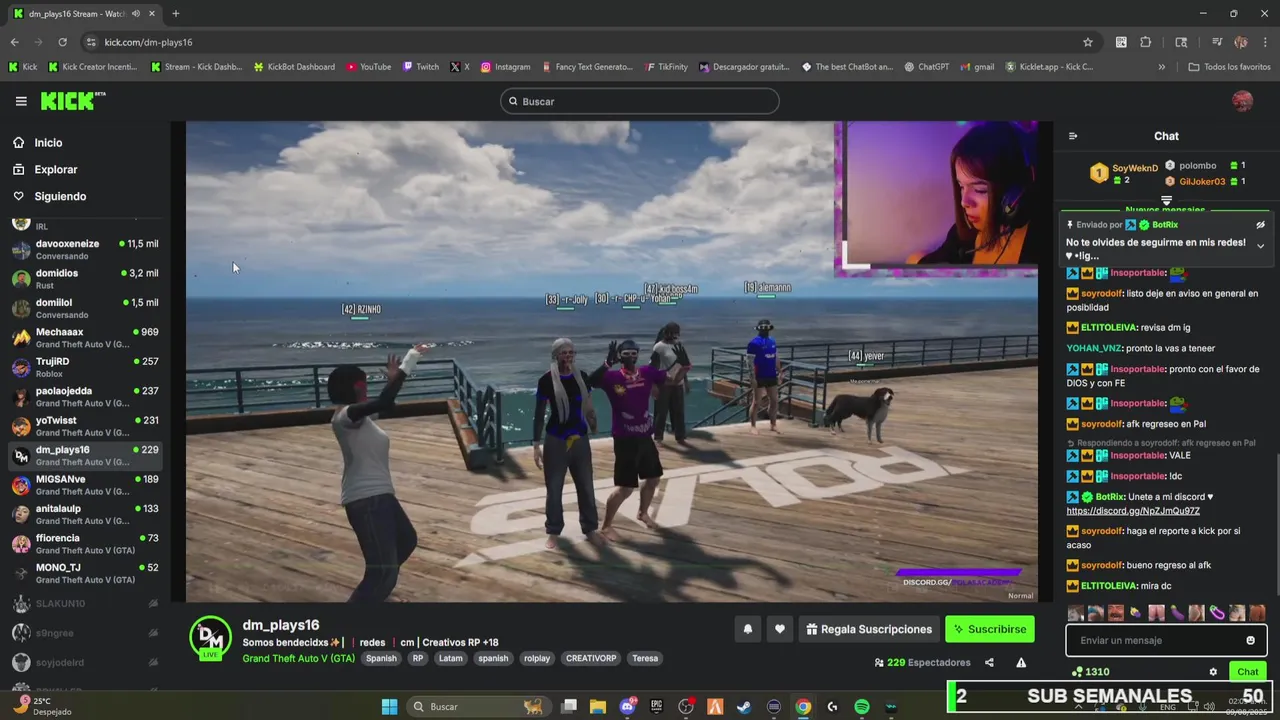The width and height of the screenshot is (1280, 720).
Task: Open domidios channel in sidebar
Action: coord(85,279)
